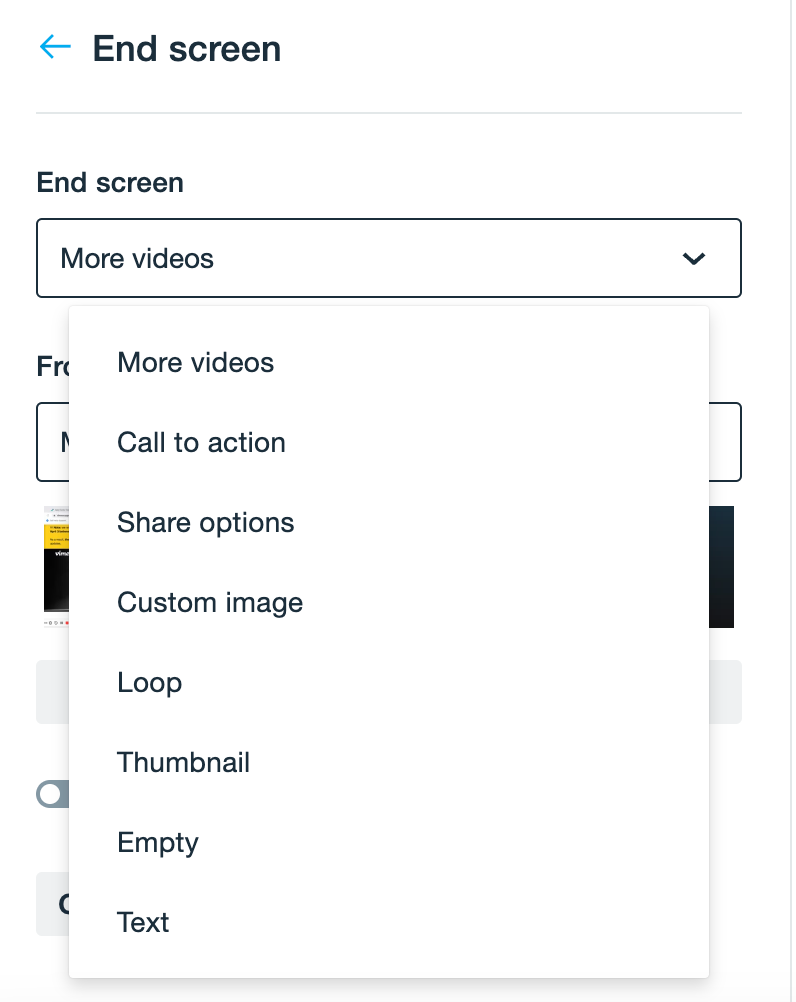Select Empty end screen type

[x=158, y=842]
